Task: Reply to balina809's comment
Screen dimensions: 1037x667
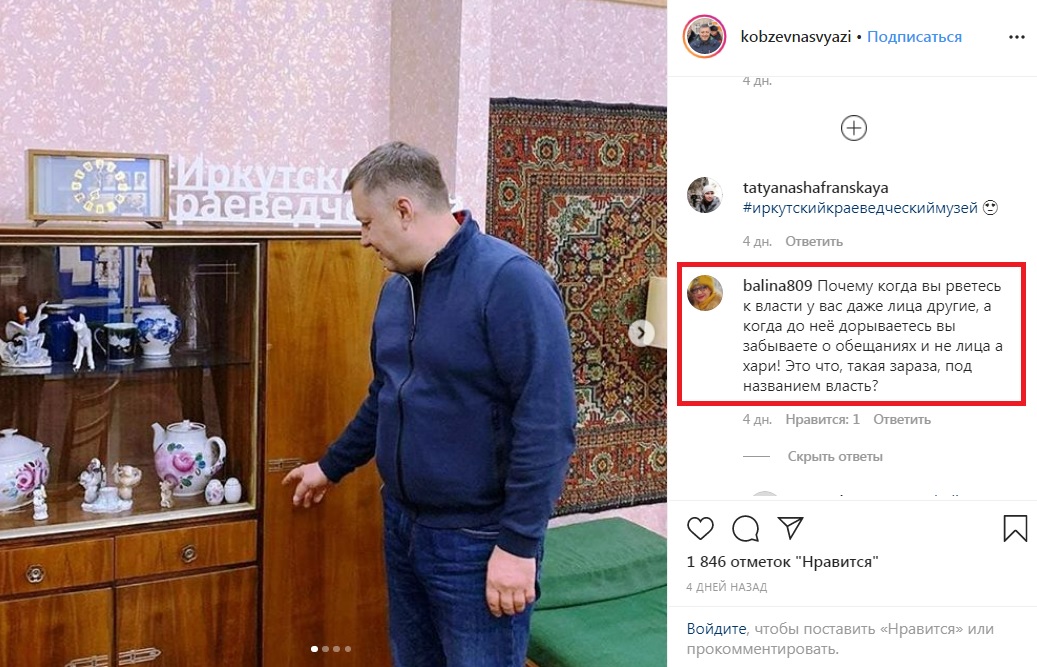Action: (901, 419)
